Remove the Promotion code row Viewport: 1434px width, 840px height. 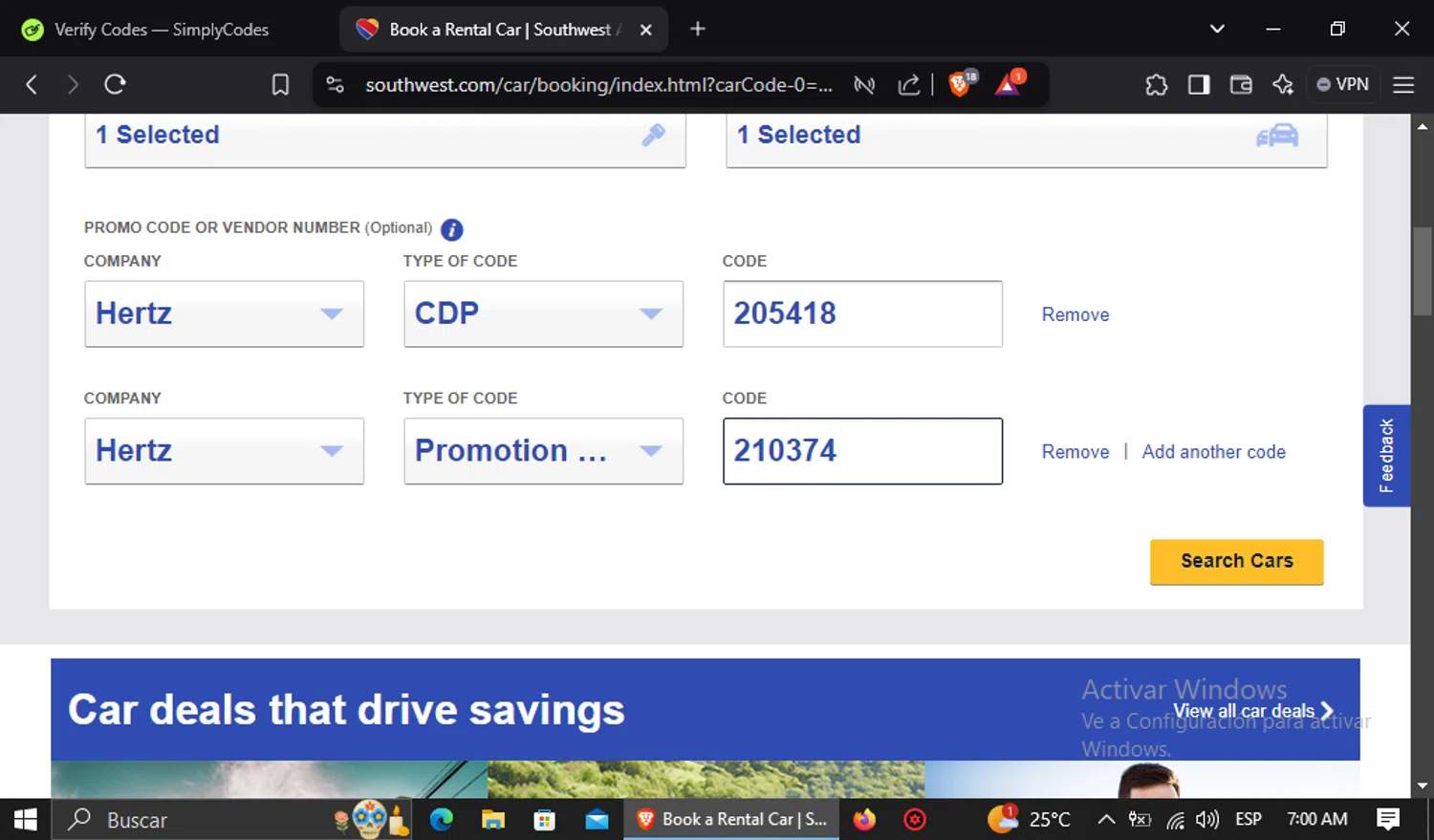(x=1075, y=452)
